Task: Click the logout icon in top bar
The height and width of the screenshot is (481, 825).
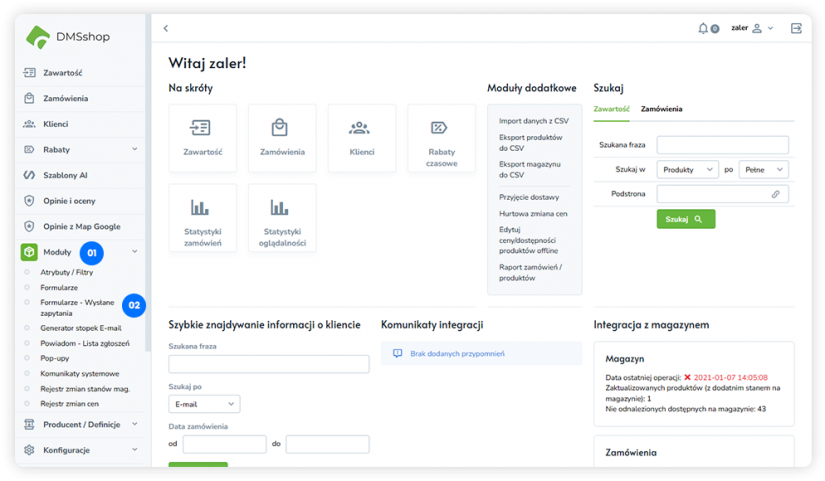Action: 796,28
